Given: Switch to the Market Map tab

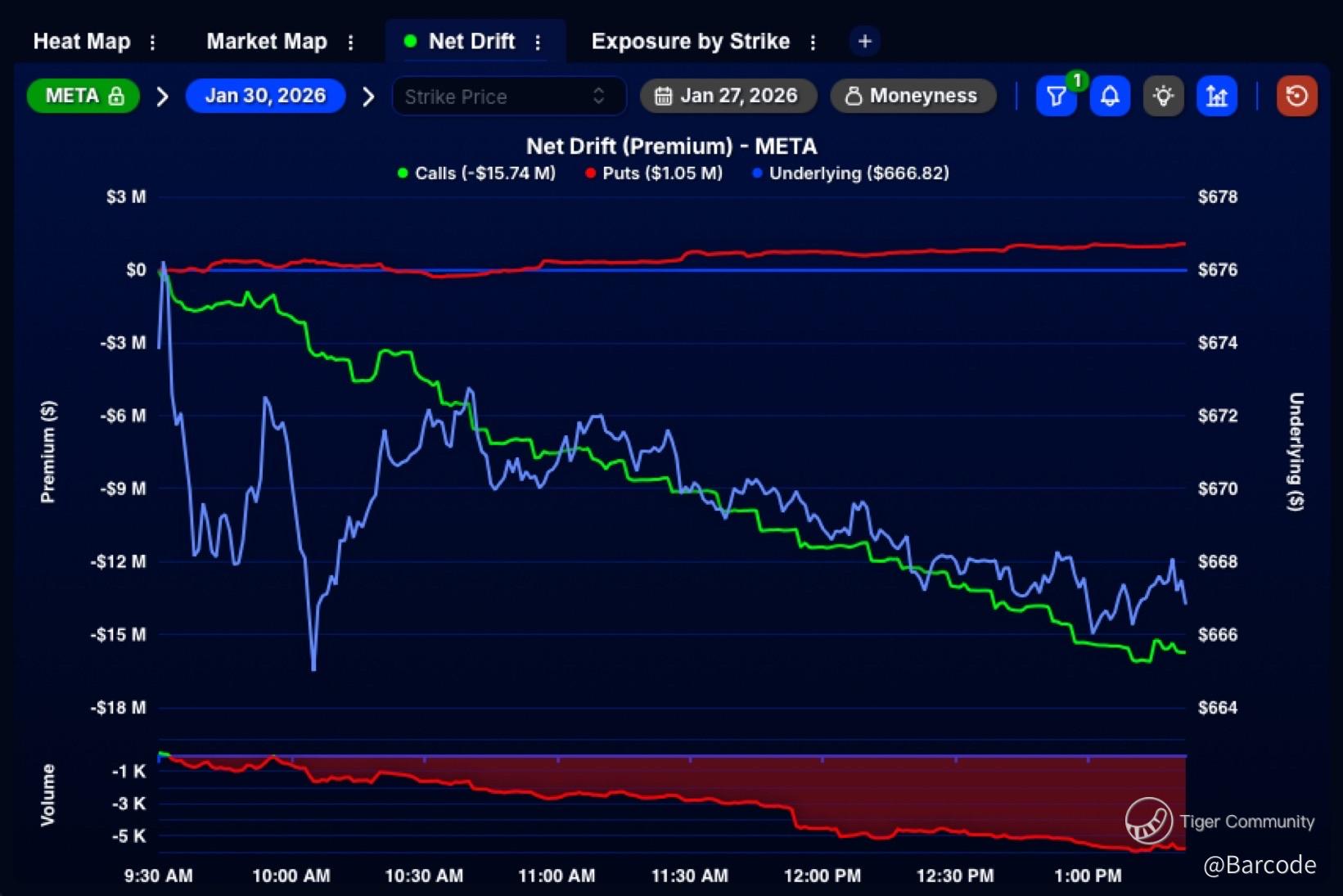Looking at the screenshot, I should coord(266,41).
